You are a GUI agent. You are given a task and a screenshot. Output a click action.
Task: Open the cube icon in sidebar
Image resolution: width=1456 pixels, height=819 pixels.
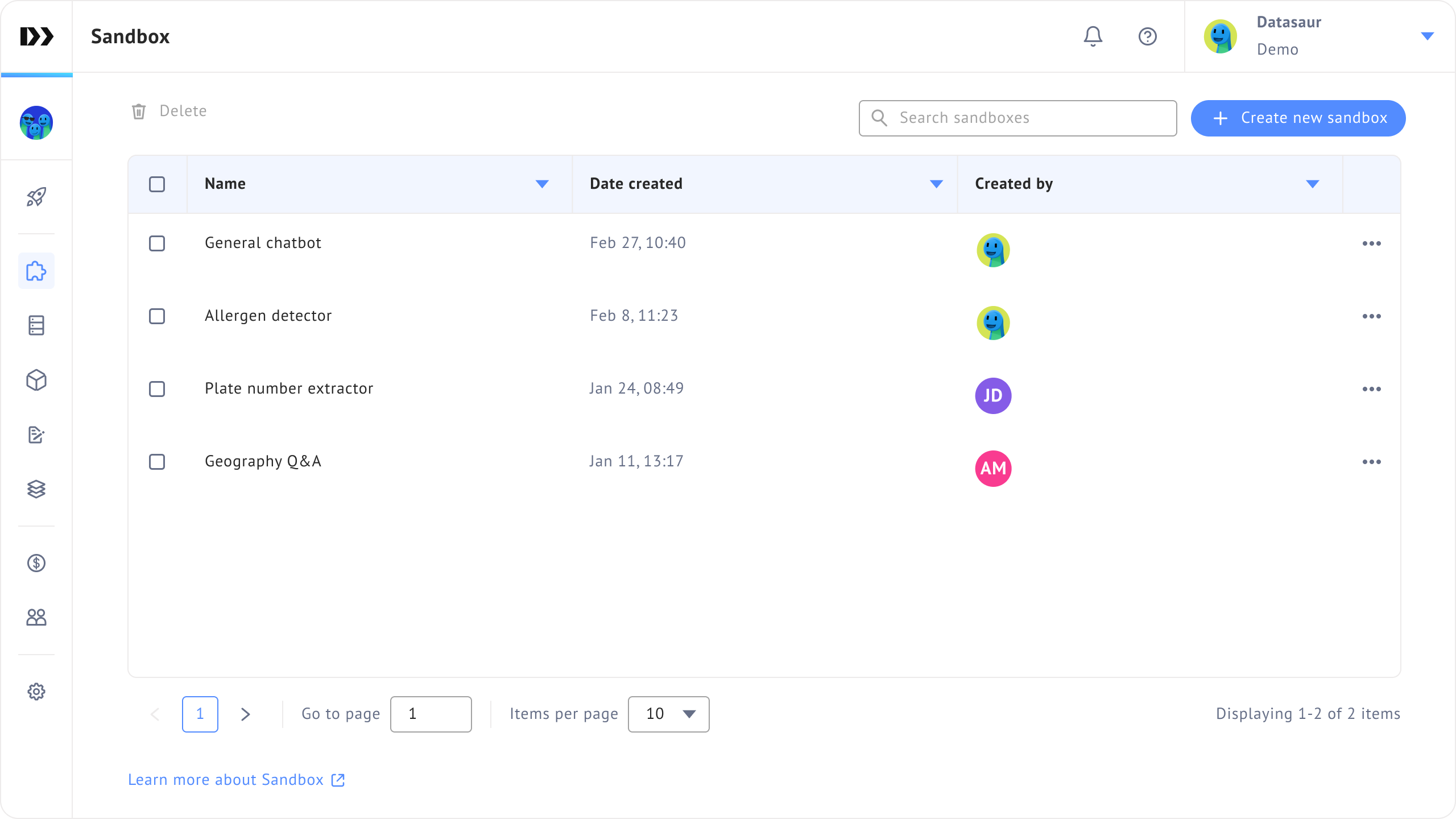(x=36, y=380)
